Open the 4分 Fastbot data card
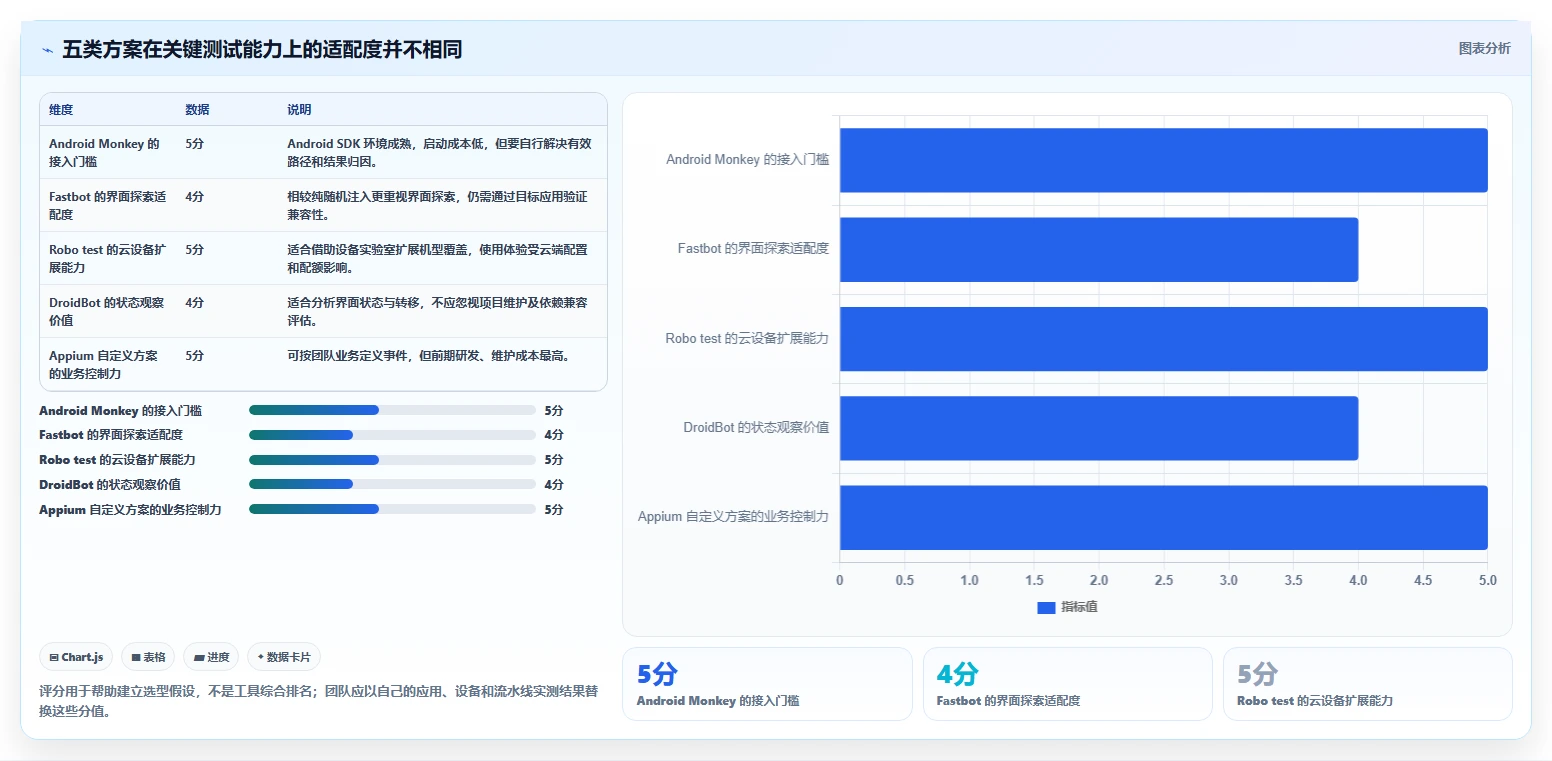This screenshot has height=761, width=1552. click(x=1067, y=684)
